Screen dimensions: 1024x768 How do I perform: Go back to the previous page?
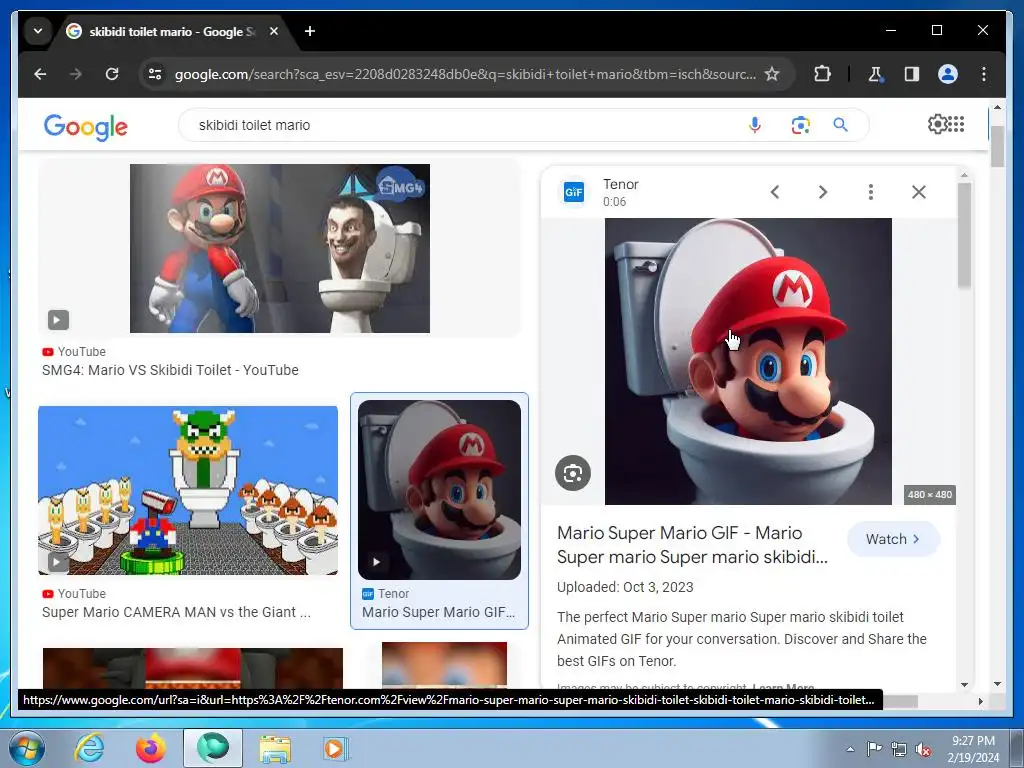point(40,74)
